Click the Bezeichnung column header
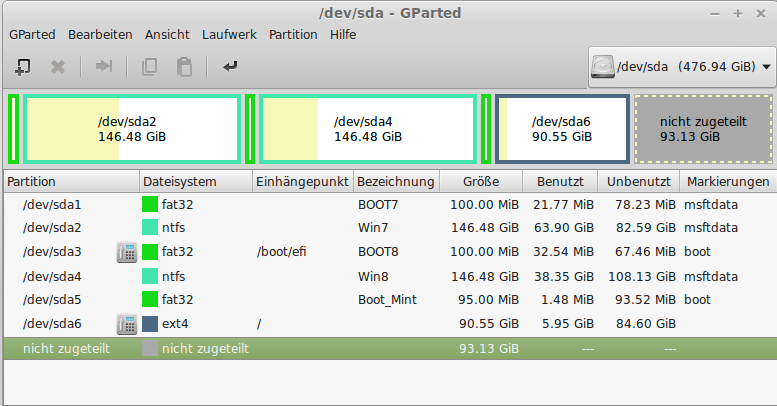This screenshot has width=777, height=406. tap(396, 181)
